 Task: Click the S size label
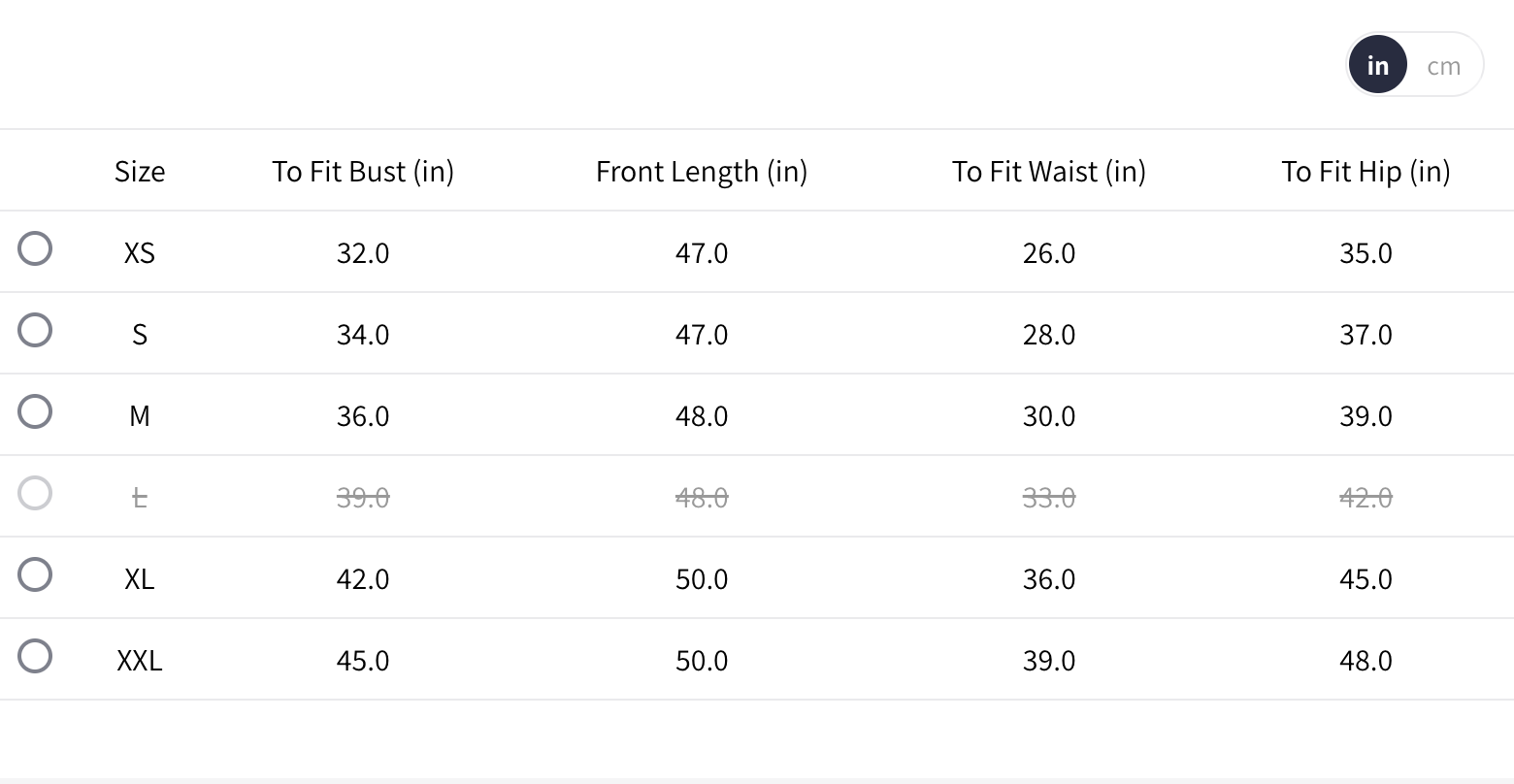[x=140, y=335]
